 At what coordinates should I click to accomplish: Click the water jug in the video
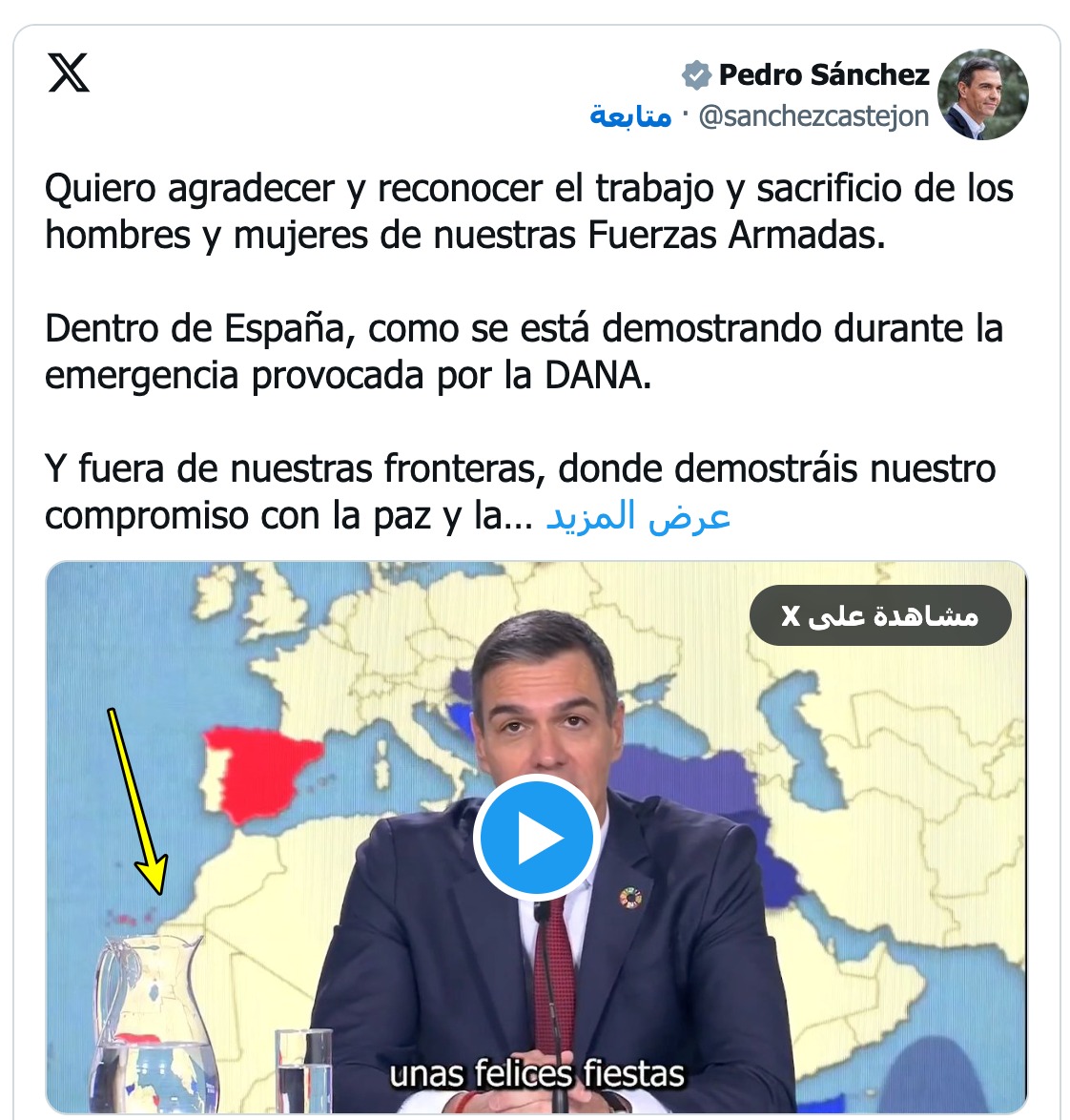[152, 1024]
